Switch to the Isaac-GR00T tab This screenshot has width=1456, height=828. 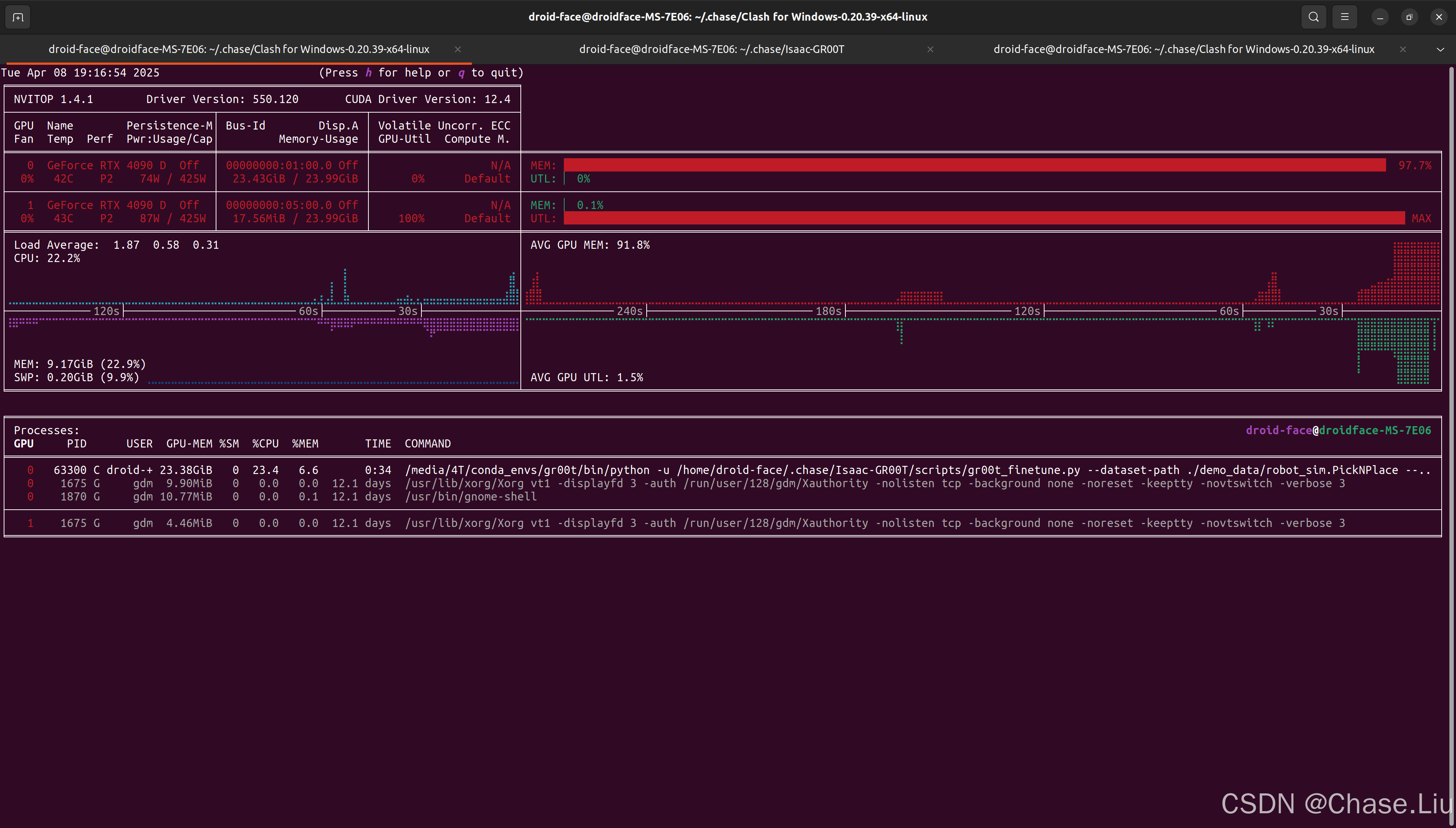711,49
